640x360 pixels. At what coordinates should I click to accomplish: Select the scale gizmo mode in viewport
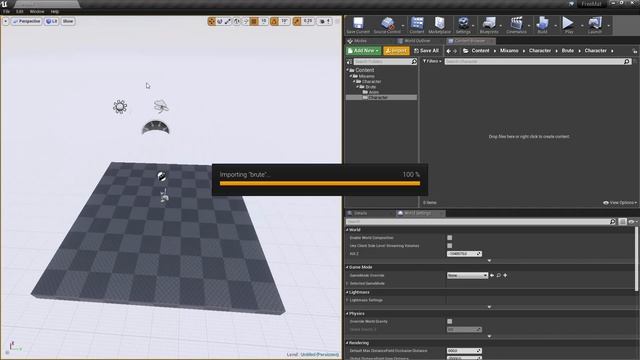tap(228, 21)
